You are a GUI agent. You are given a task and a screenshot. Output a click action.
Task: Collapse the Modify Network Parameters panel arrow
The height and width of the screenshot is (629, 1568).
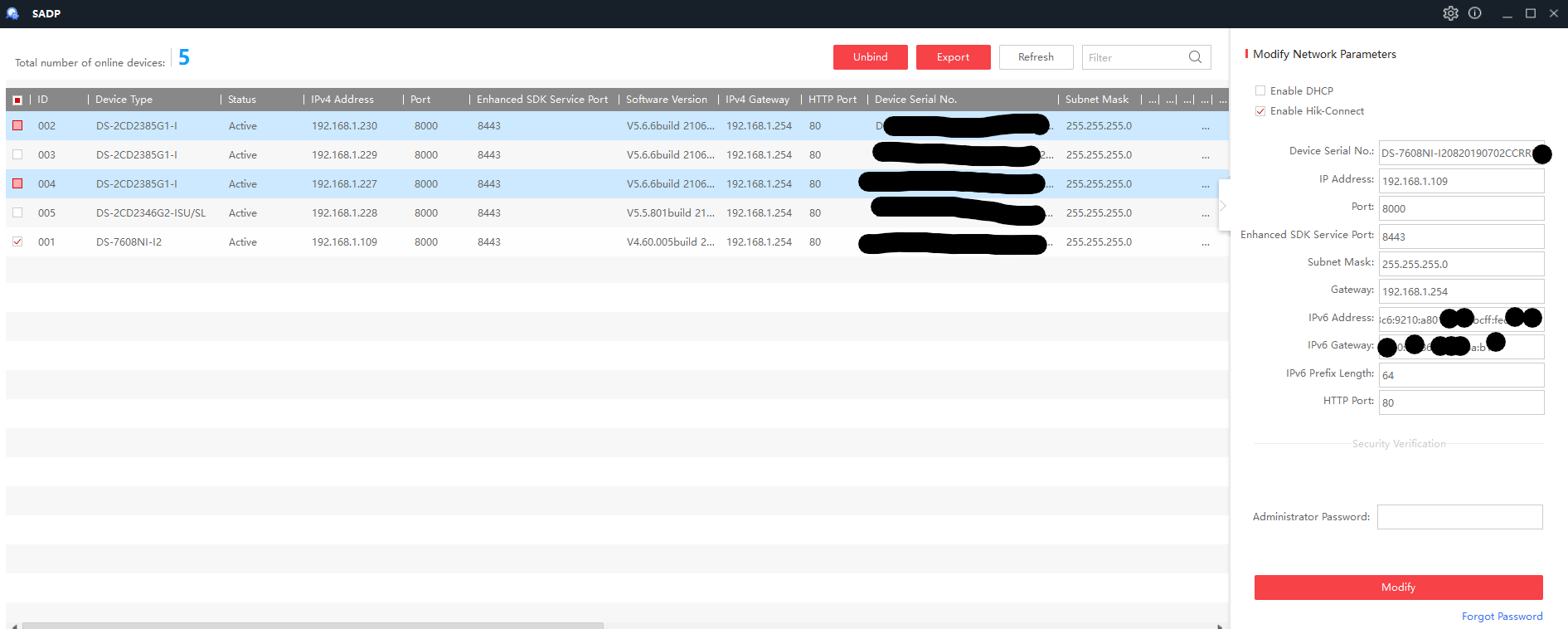[1223, 206]
